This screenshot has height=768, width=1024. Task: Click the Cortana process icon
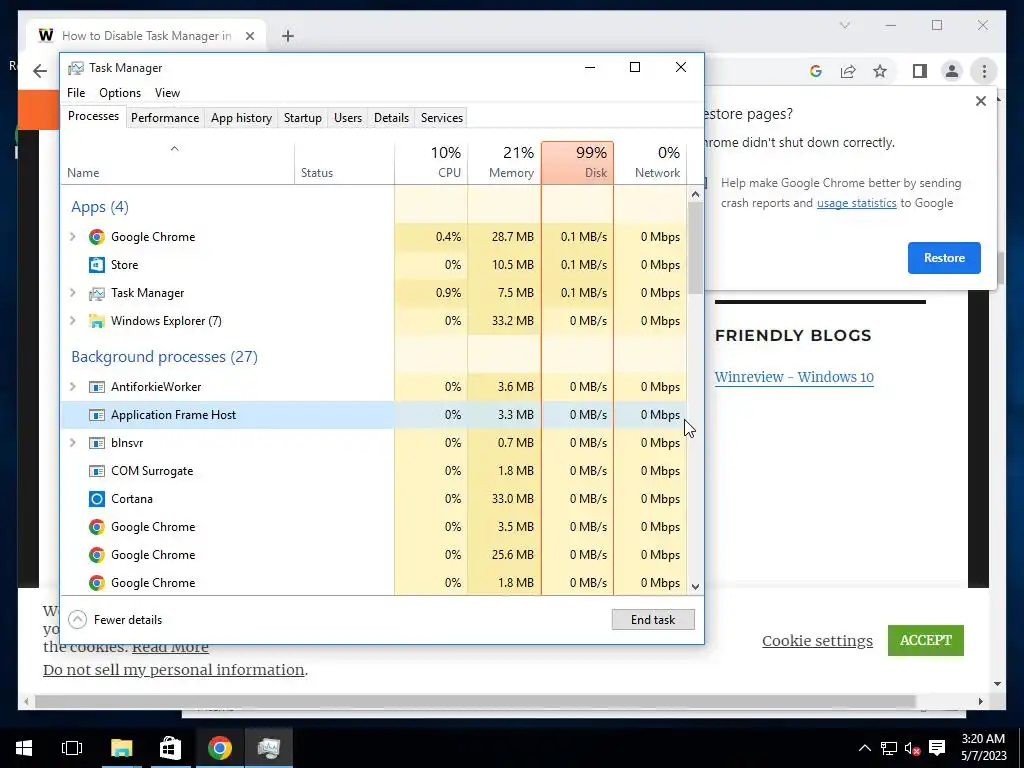pyautogui.click(x=97, y=500)
